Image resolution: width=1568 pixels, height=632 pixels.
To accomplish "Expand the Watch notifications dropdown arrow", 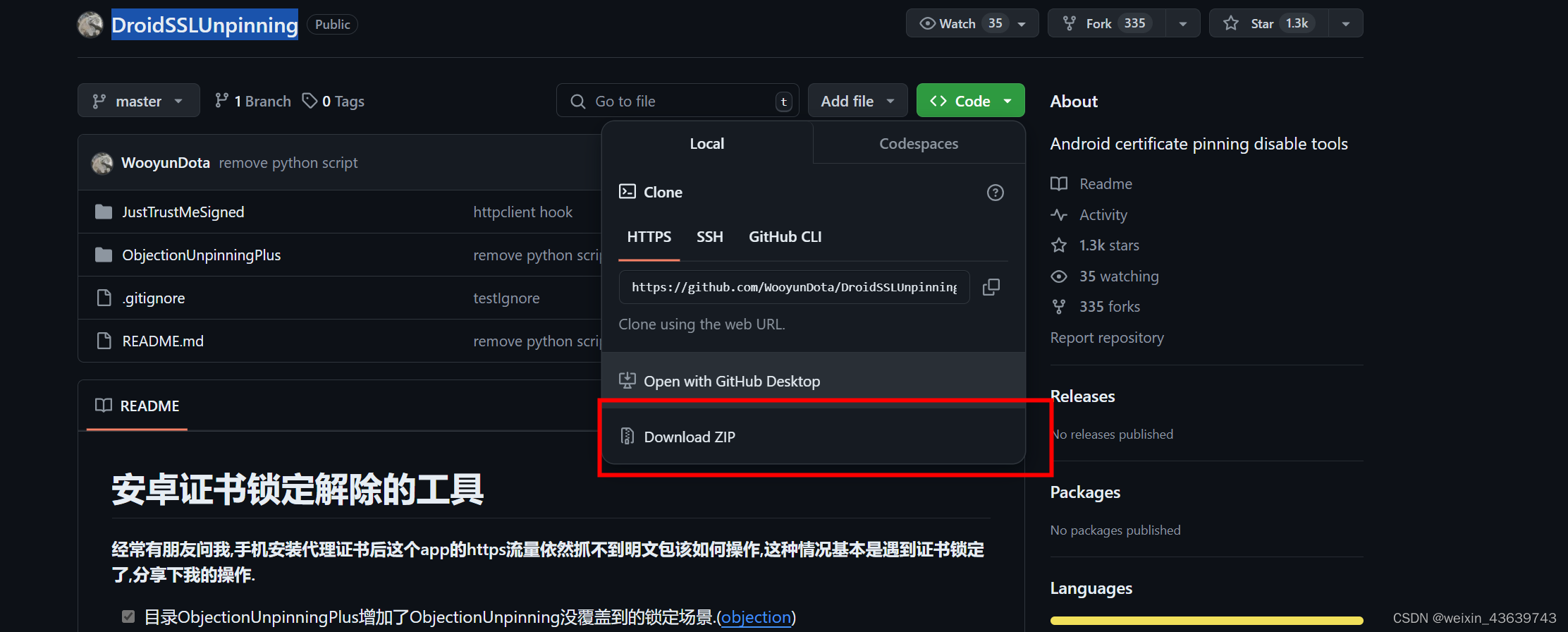I will [x=1022, y=23].
